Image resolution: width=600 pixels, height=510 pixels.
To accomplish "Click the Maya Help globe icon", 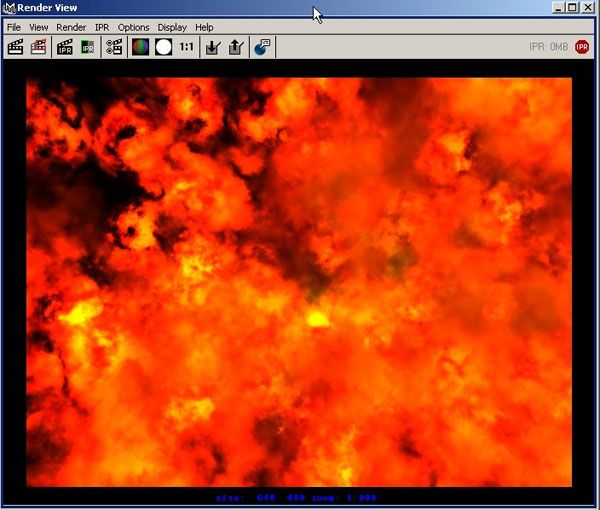I will coord(262,46).
